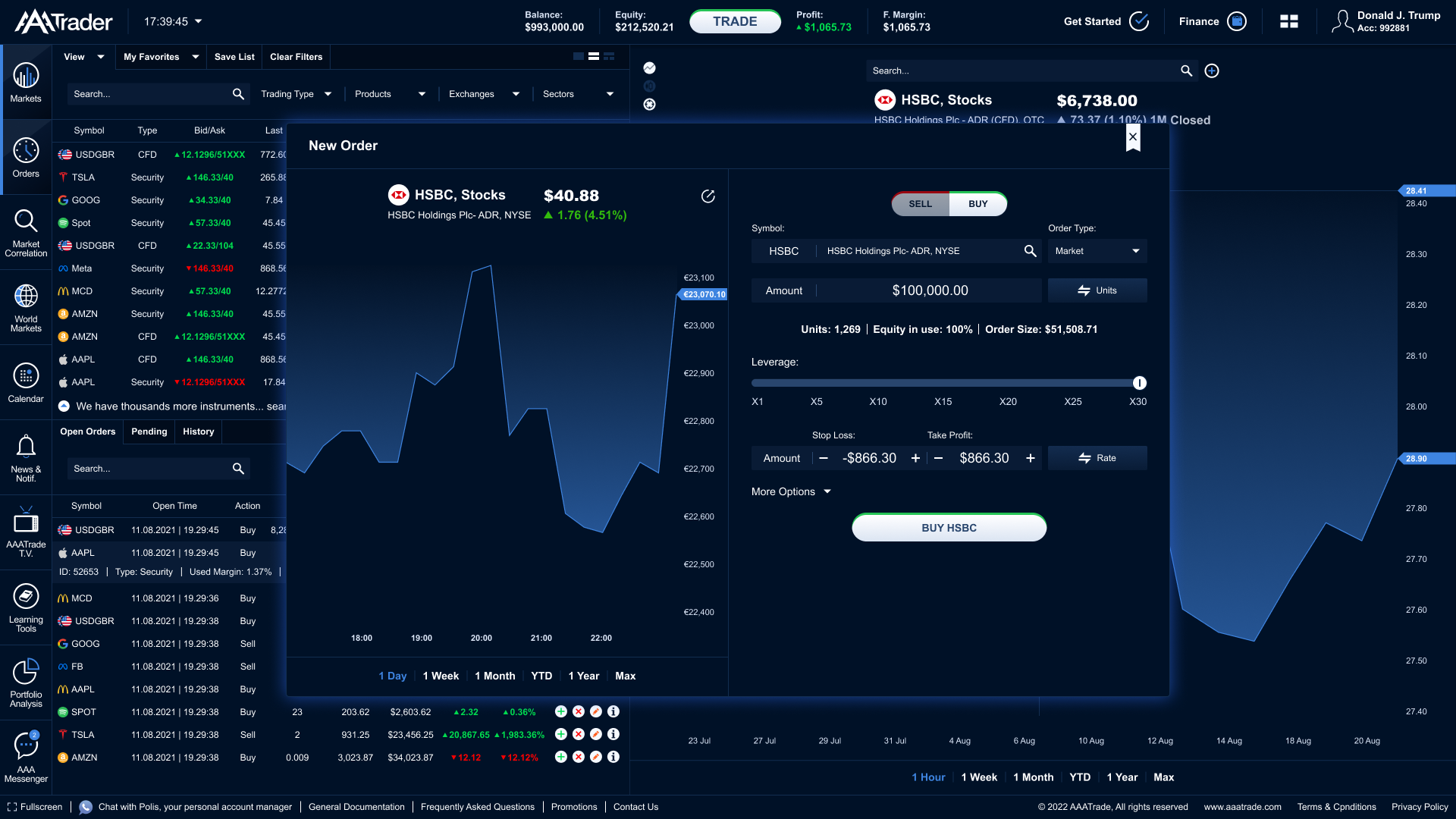Click the Clear Filters button
The width and height of the screenshot is (1456, 819).
296,57
